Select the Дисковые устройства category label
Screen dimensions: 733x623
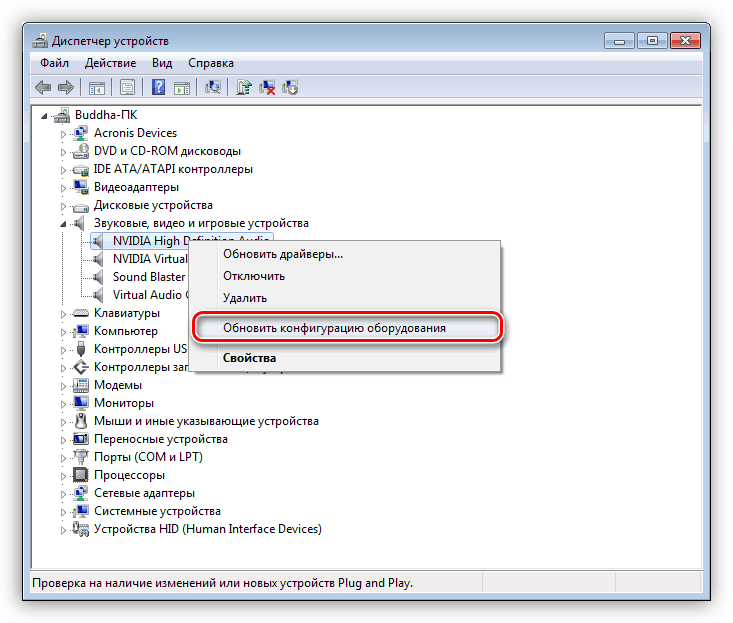[x=153, y=205]
